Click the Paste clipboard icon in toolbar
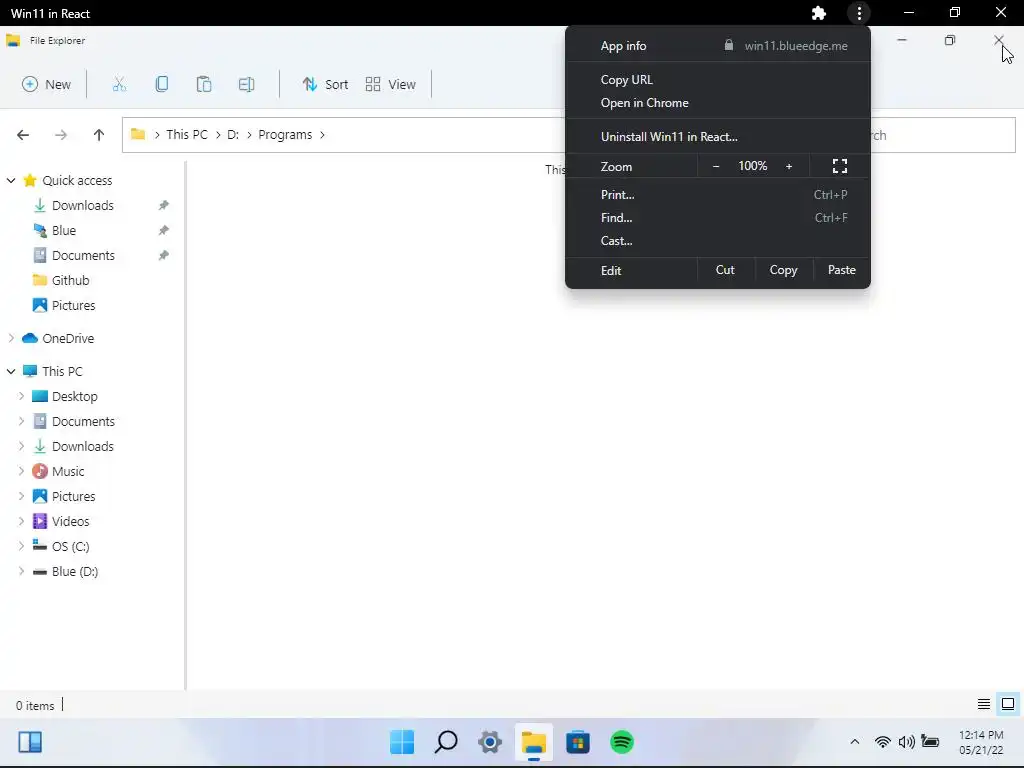 click(x=204, y=84)
